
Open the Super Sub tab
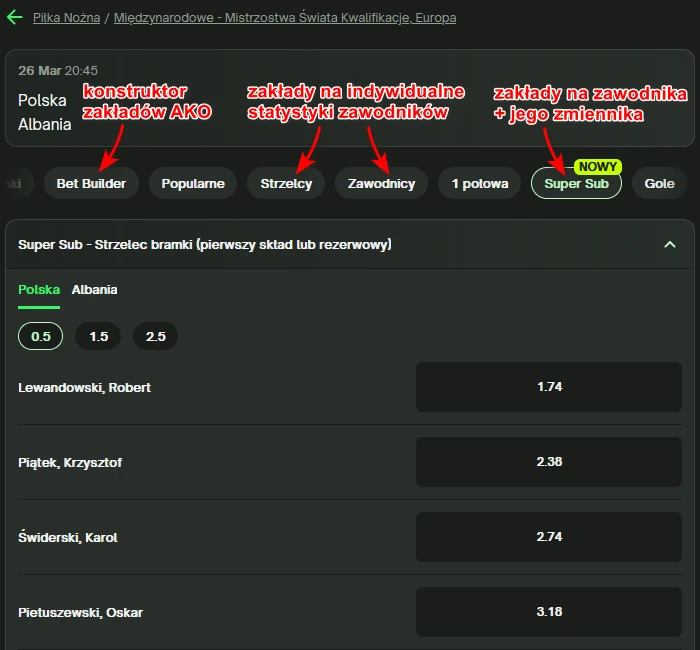point(576,183)
